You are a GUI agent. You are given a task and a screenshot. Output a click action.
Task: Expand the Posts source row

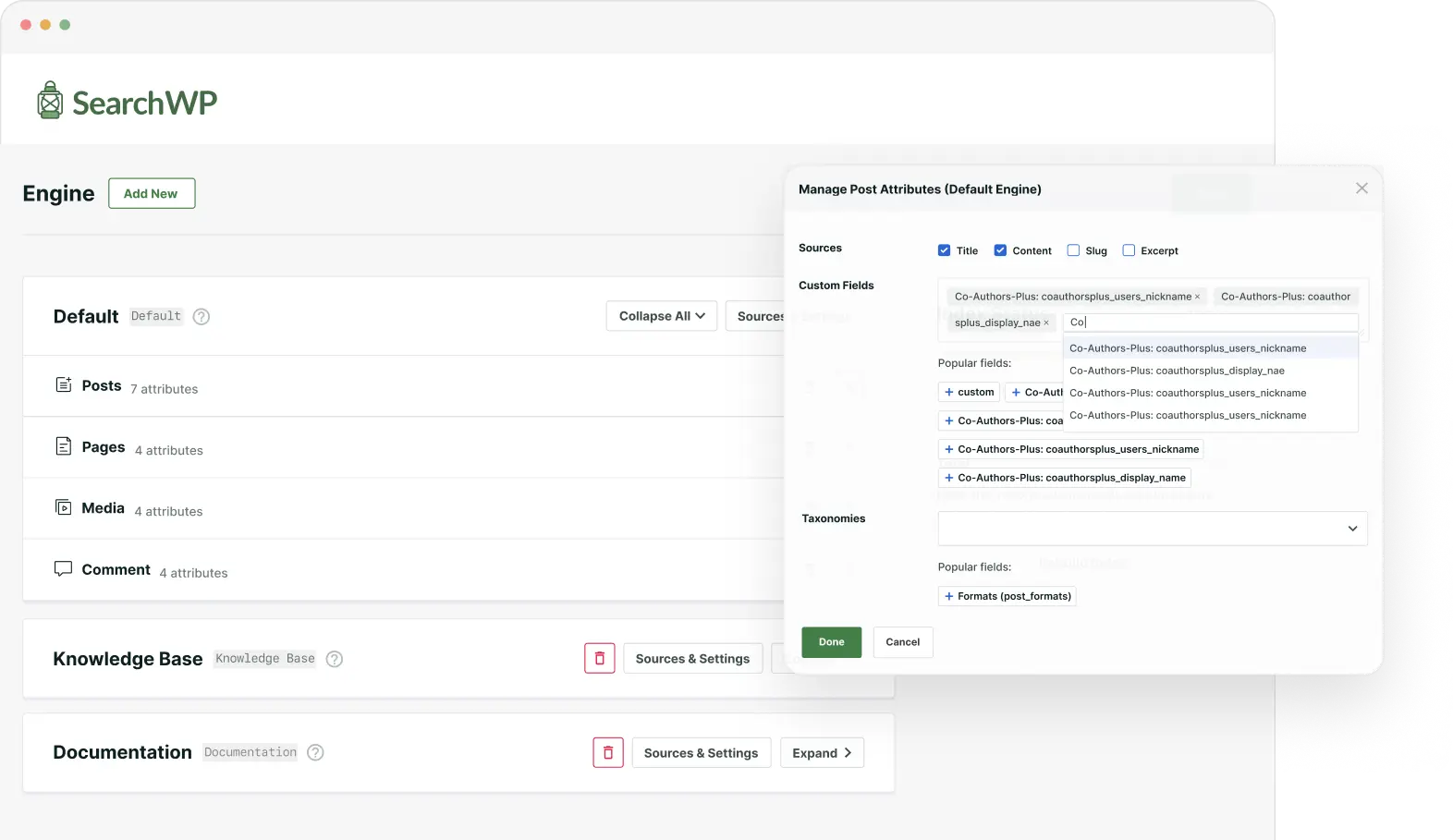click(403, 385)
